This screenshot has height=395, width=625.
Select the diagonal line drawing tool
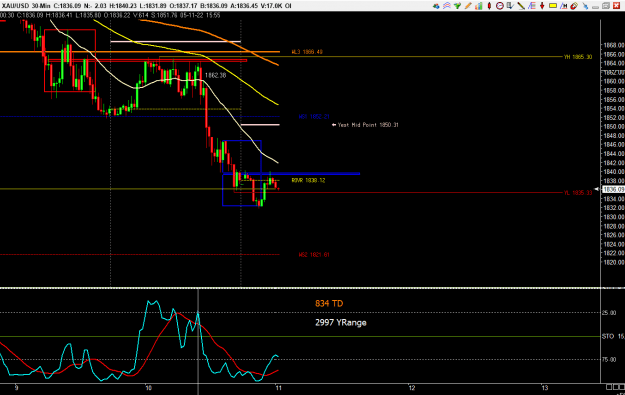[521, 6]
